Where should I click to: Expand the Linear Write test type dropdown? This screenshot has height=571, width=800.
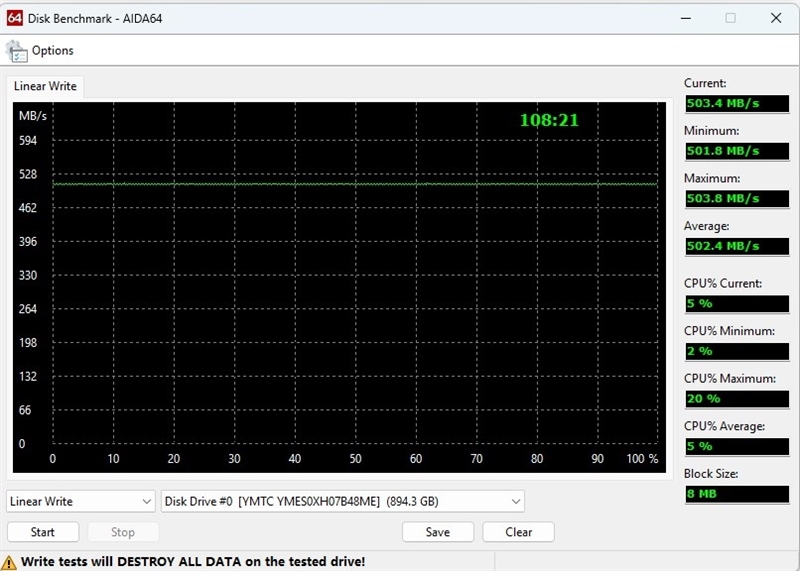80,501
